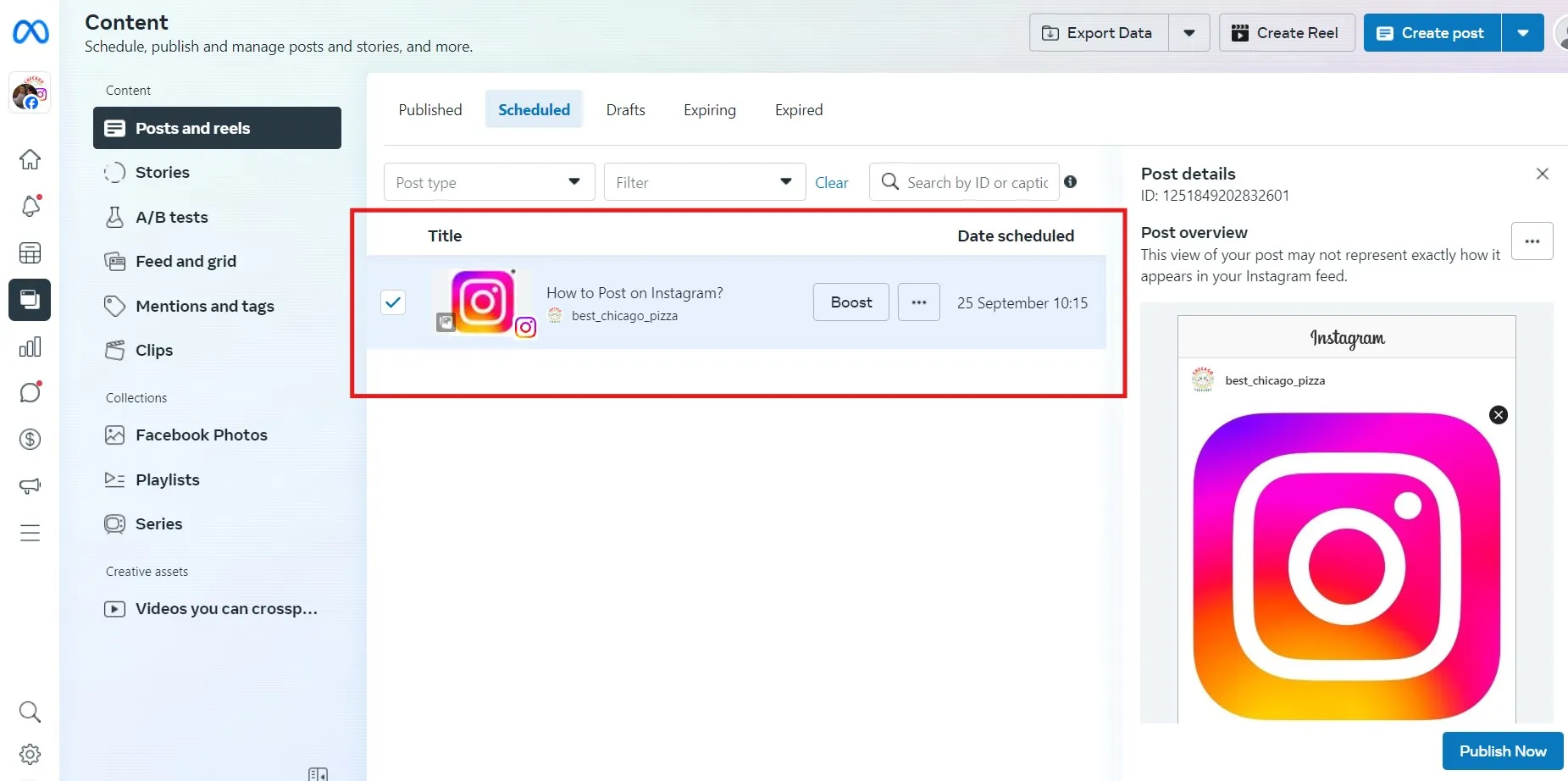Open Videos you can crosspost

[x=217, y=608]
